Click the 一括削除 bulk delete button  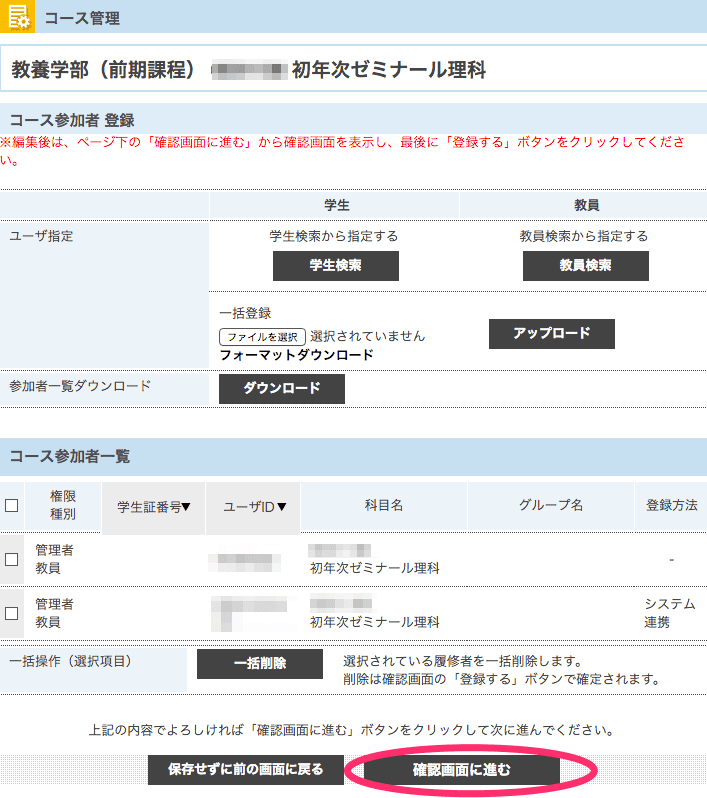coord(259,663)
